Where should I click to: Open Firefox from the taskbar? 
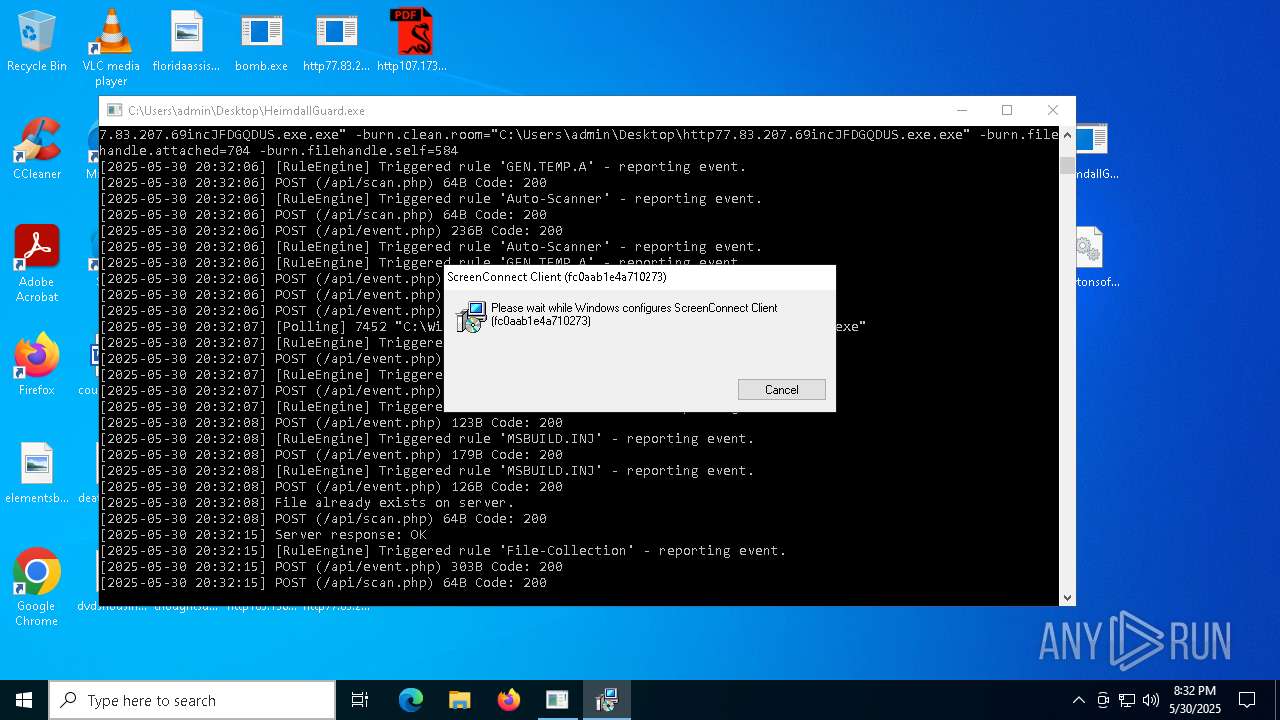point(508,700)
